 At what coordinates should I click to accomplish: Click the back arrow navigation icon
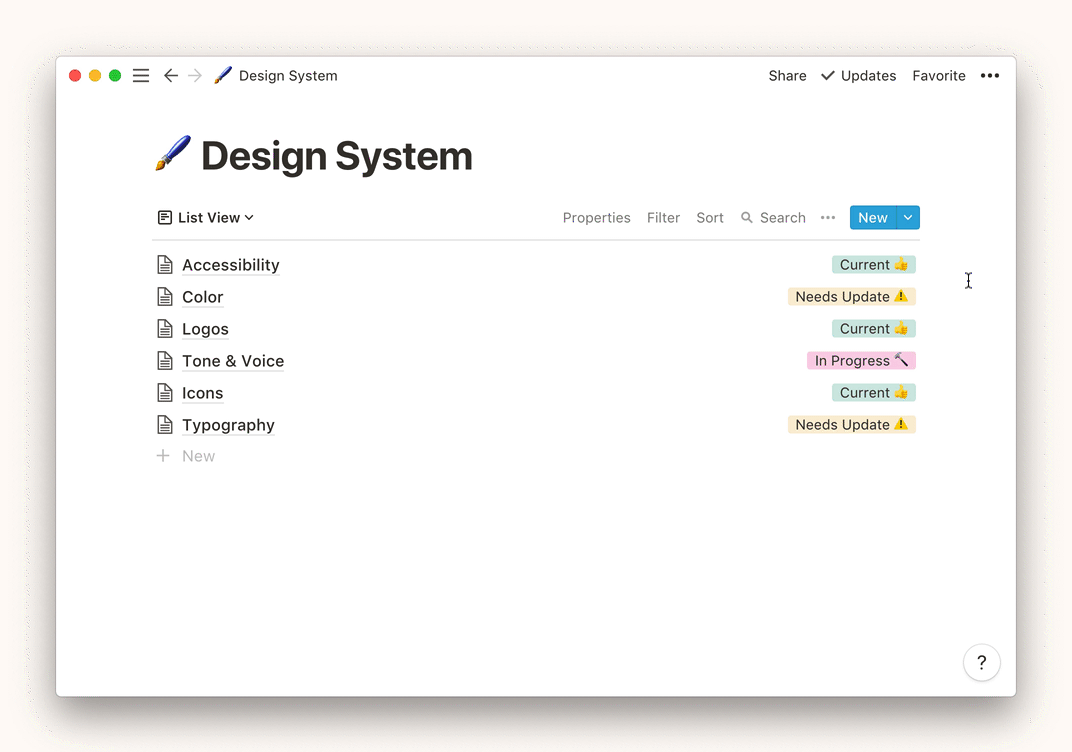(x=171, y=76)
